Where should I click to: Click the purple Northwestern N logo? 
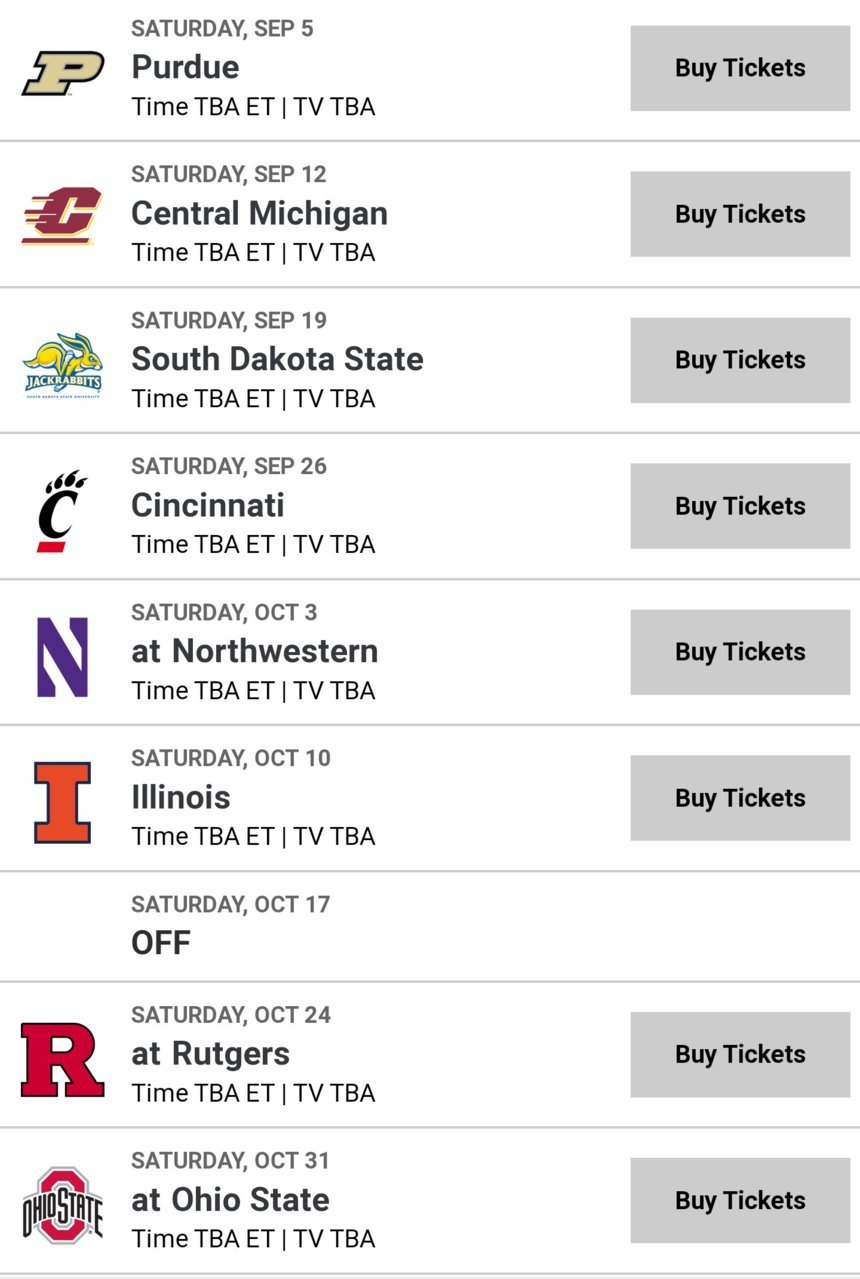[x=62, y=657]
